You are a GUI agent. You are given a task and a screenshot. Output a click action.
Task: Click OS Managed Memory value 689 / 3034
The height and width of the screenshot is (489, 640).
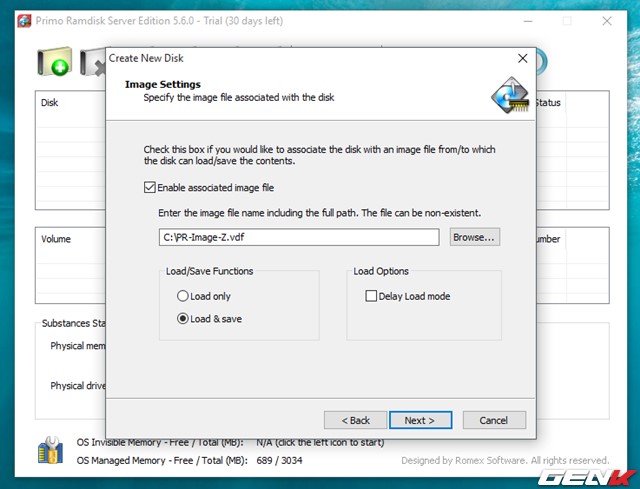coord(279,460)
